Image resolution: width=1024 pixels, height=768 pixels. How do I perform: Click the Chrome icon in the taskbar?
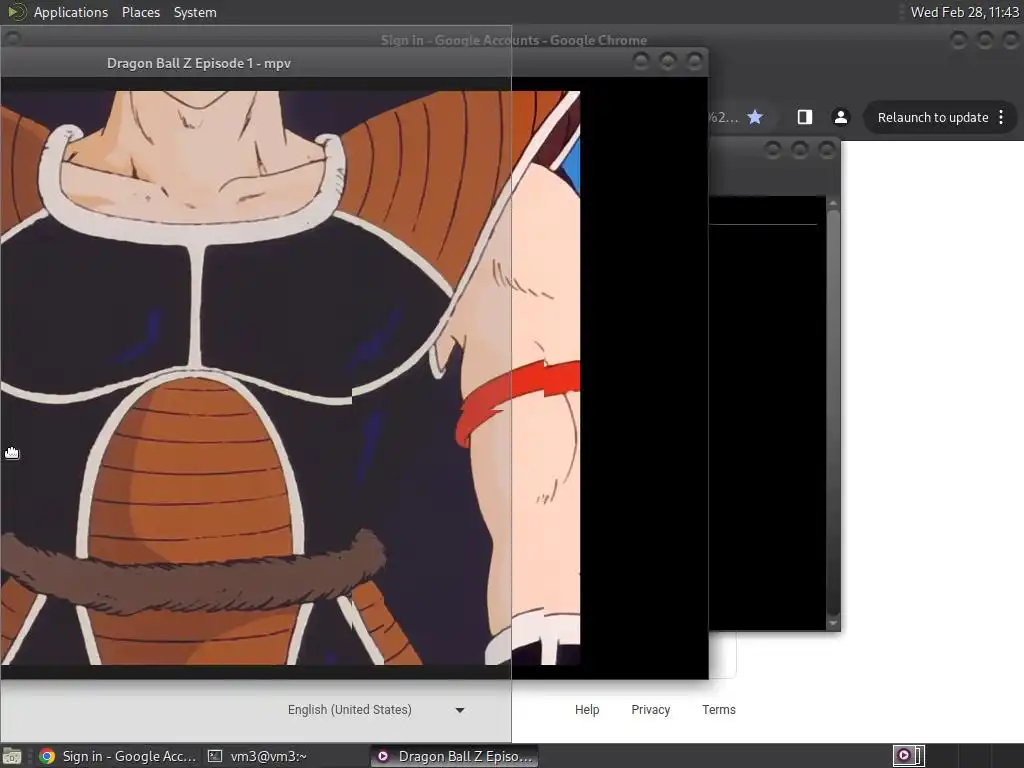47,756
